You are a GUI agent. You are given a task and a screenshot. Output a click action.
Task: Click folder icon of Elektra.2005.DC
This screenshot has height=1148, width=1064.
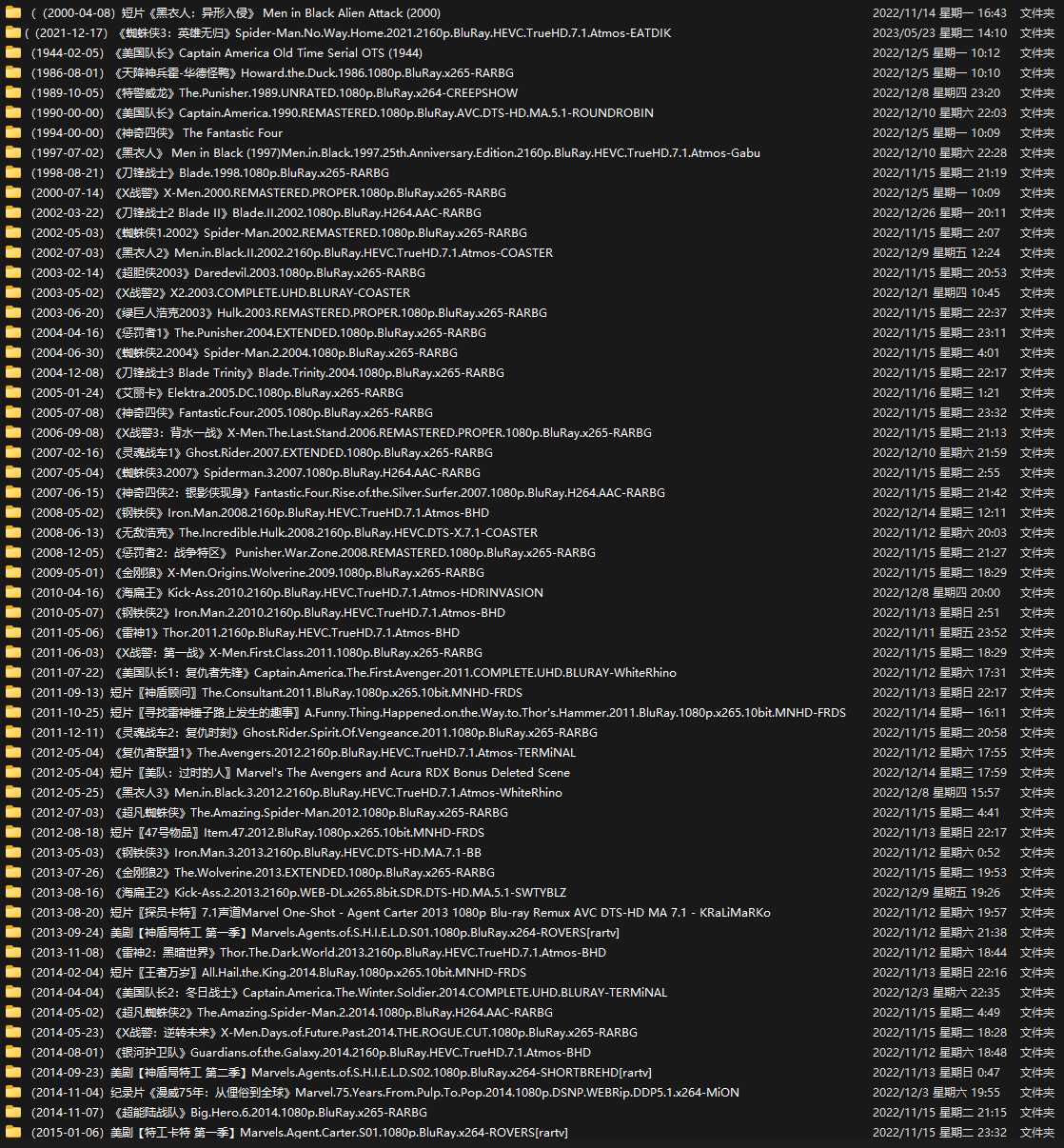coord(12,393)
